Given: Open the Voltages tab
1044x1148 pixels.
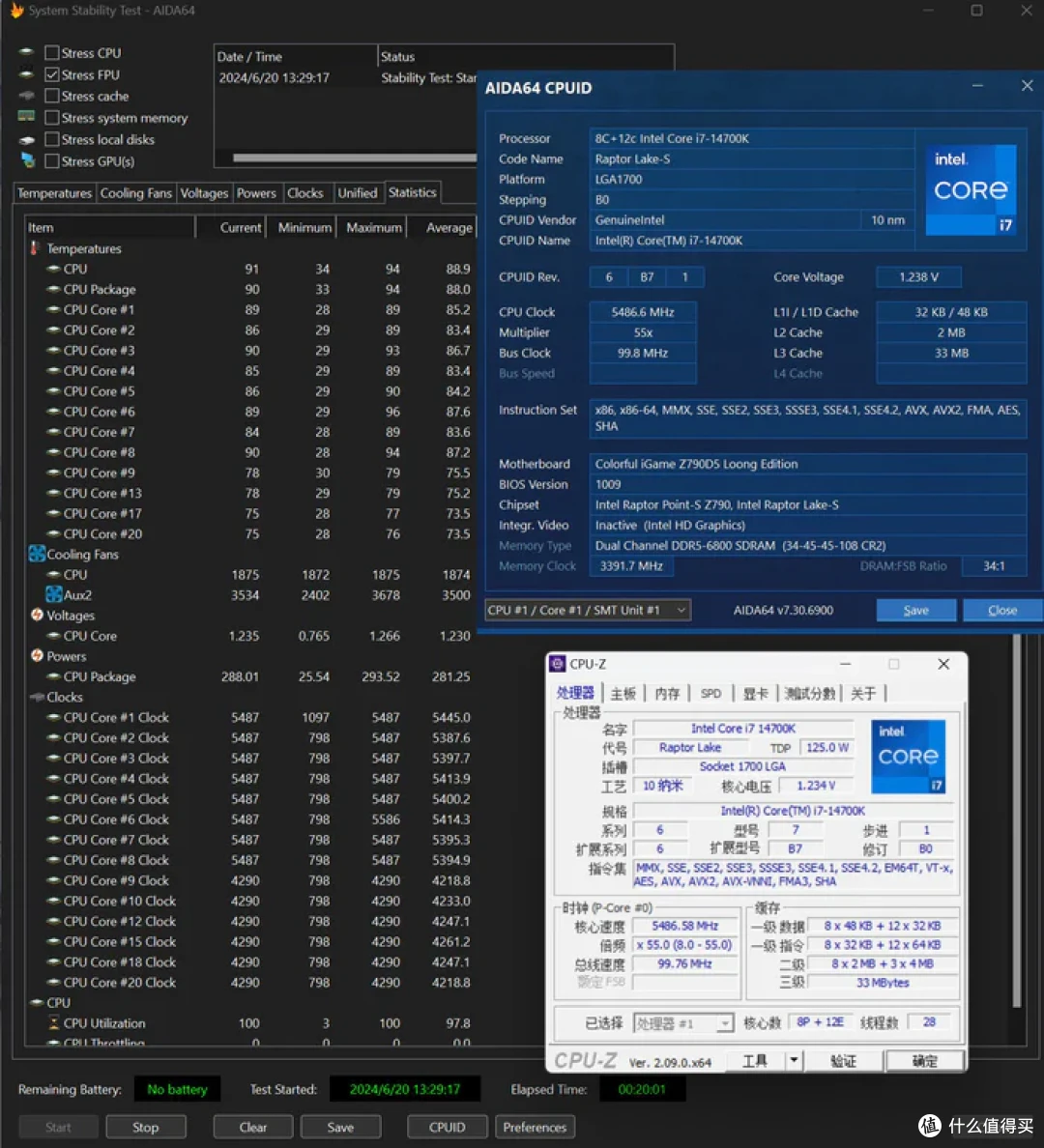Looking at the screenshot, I should point(204,193).
